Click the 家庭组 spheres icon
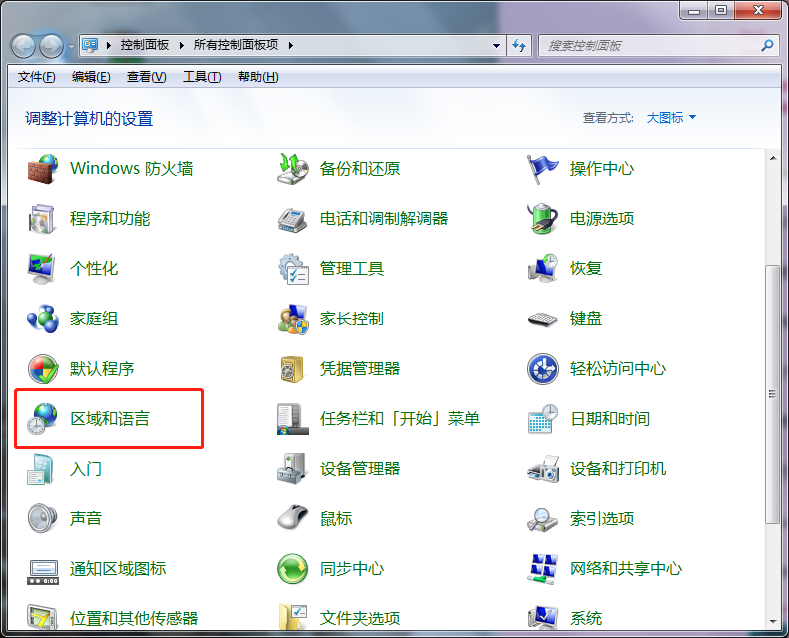789x638 pixels. pos(43,318)
